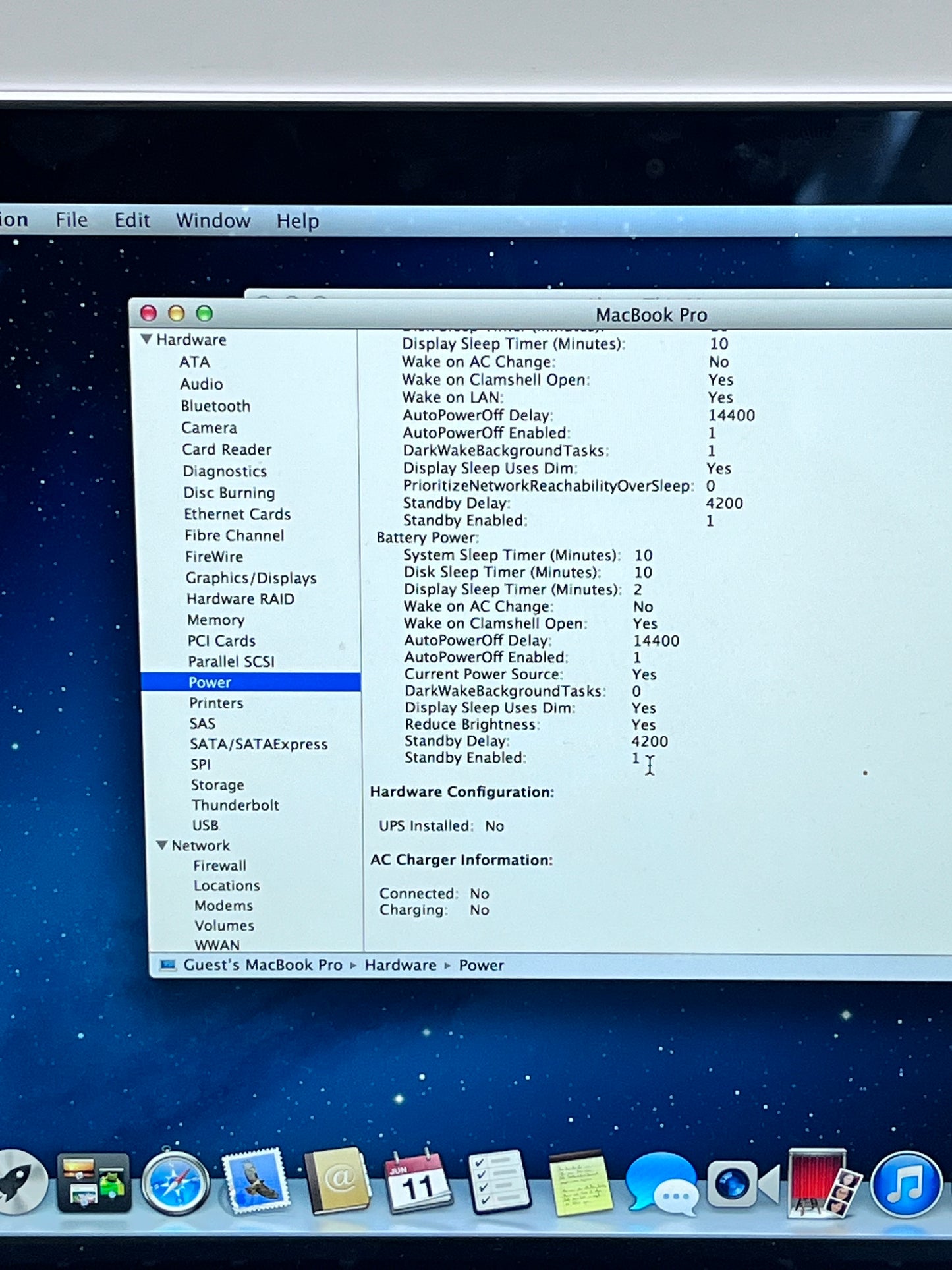Select Volumes under Network

coord(224,925)
